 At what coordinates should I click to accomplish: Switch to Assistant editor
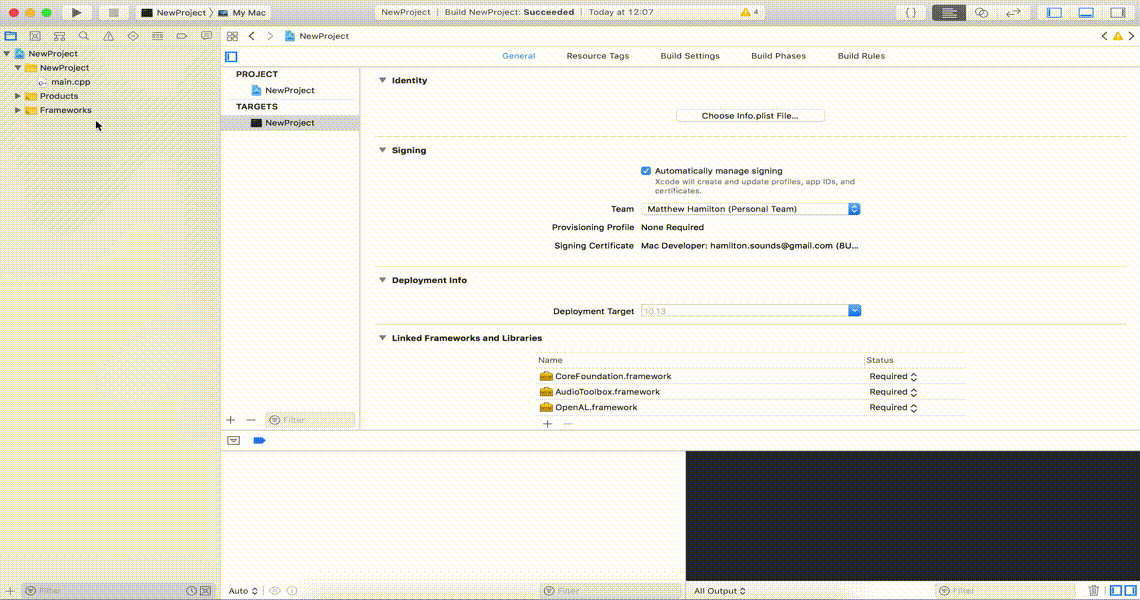(982, 12)
